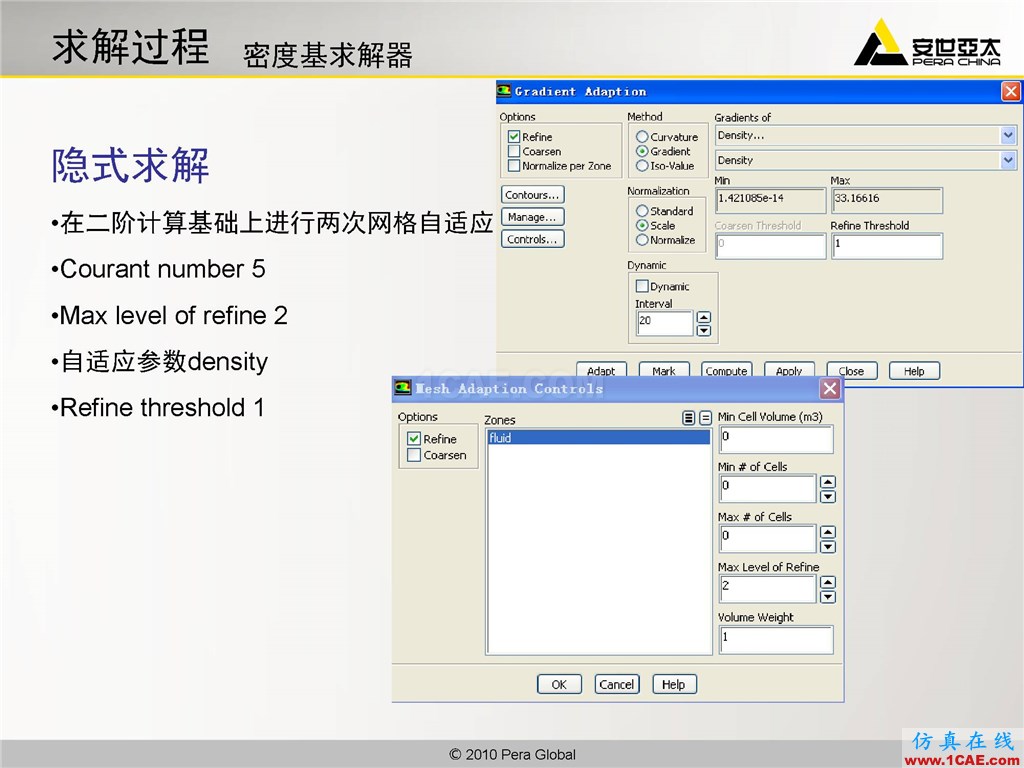
Task: Click Close in Gradient Adaption
Action: tap(852, 370)
